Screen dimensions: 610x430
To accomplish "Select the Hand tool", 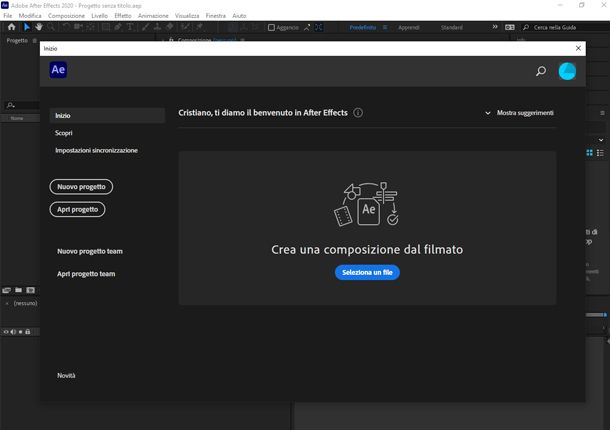I will click(39, 27).
